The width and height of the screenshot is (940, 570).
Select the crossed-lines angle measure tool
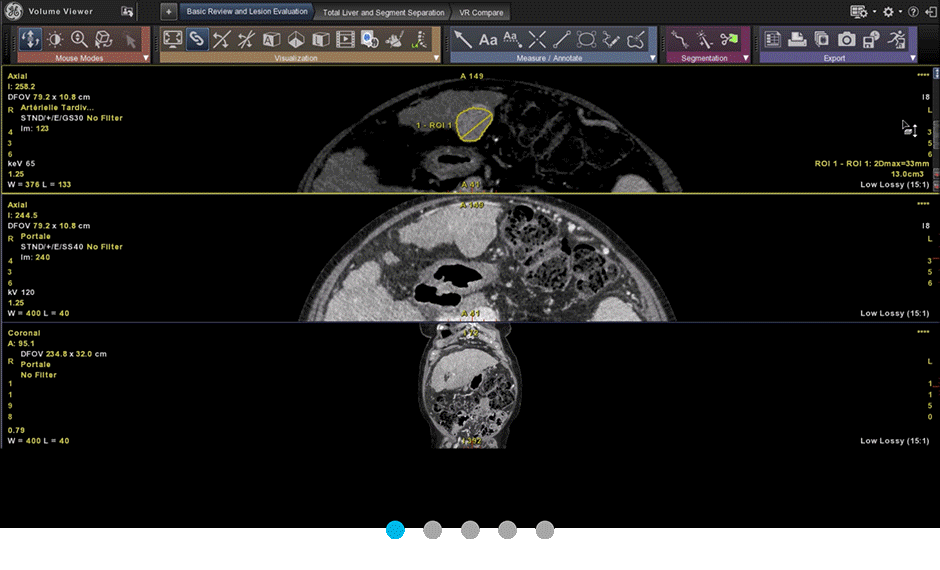[537, 40]
